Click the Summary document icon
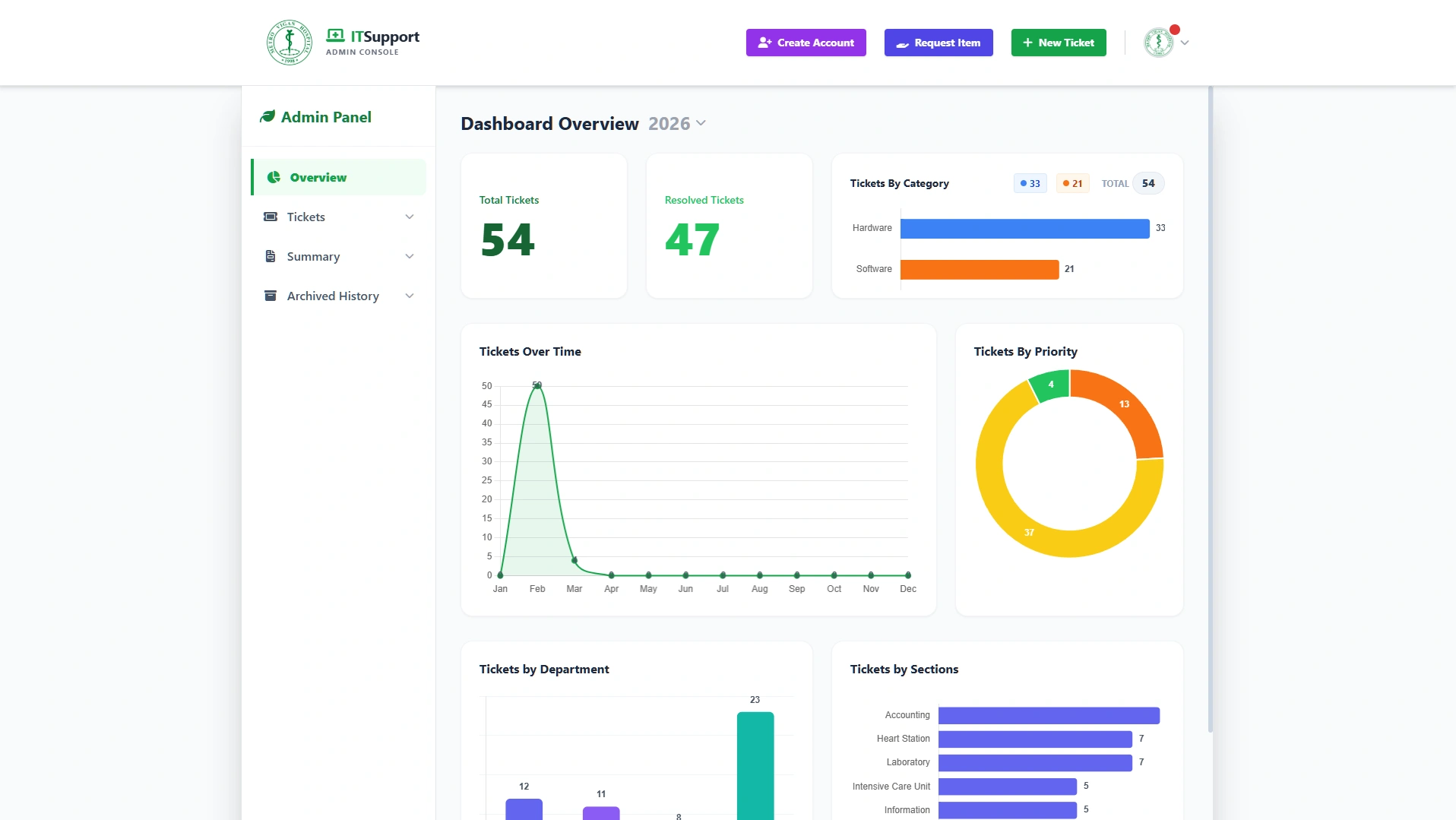 point(271,256)
